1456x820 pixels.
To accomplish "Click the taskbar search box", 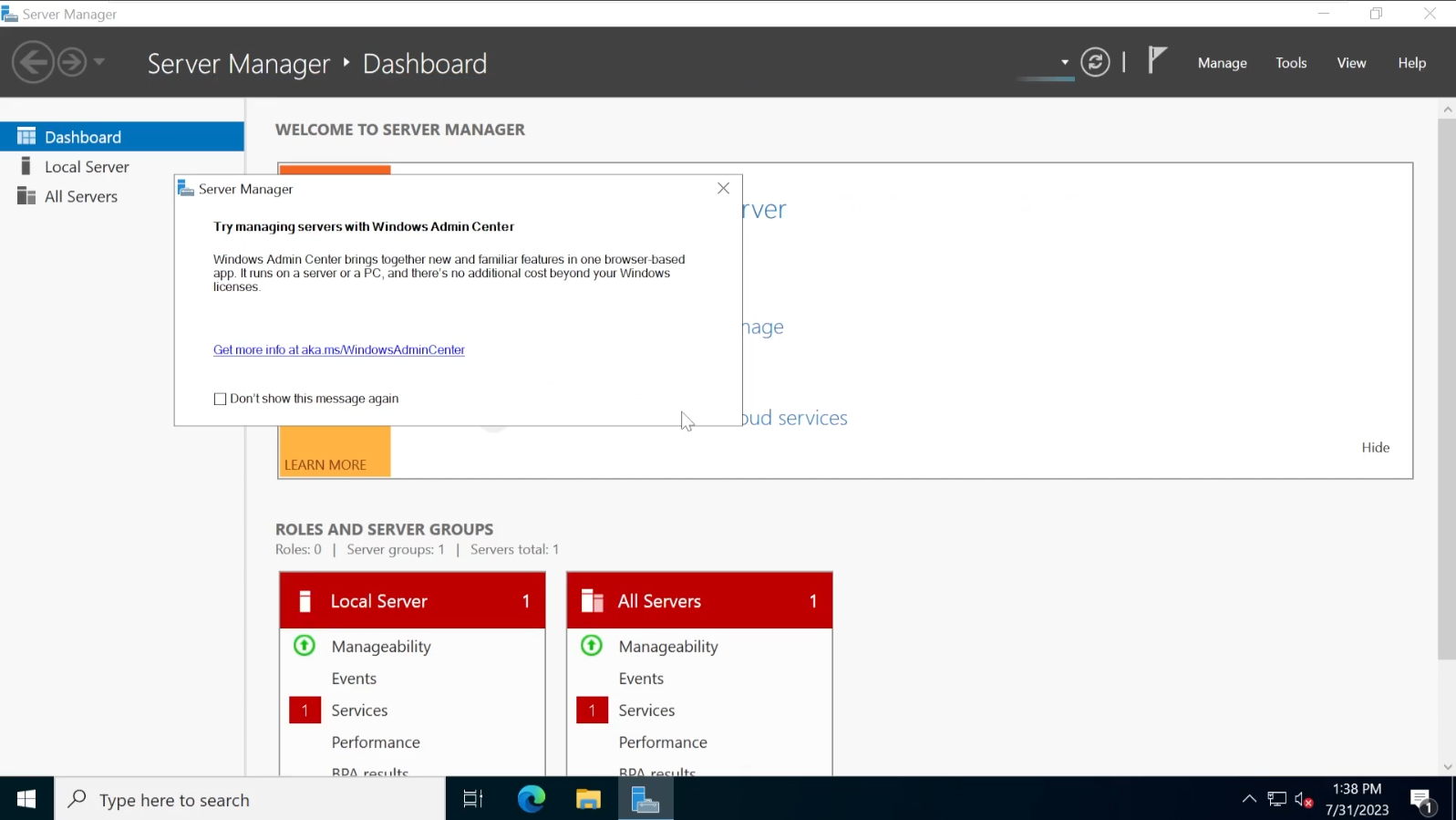I will click(x=251, y=799).
